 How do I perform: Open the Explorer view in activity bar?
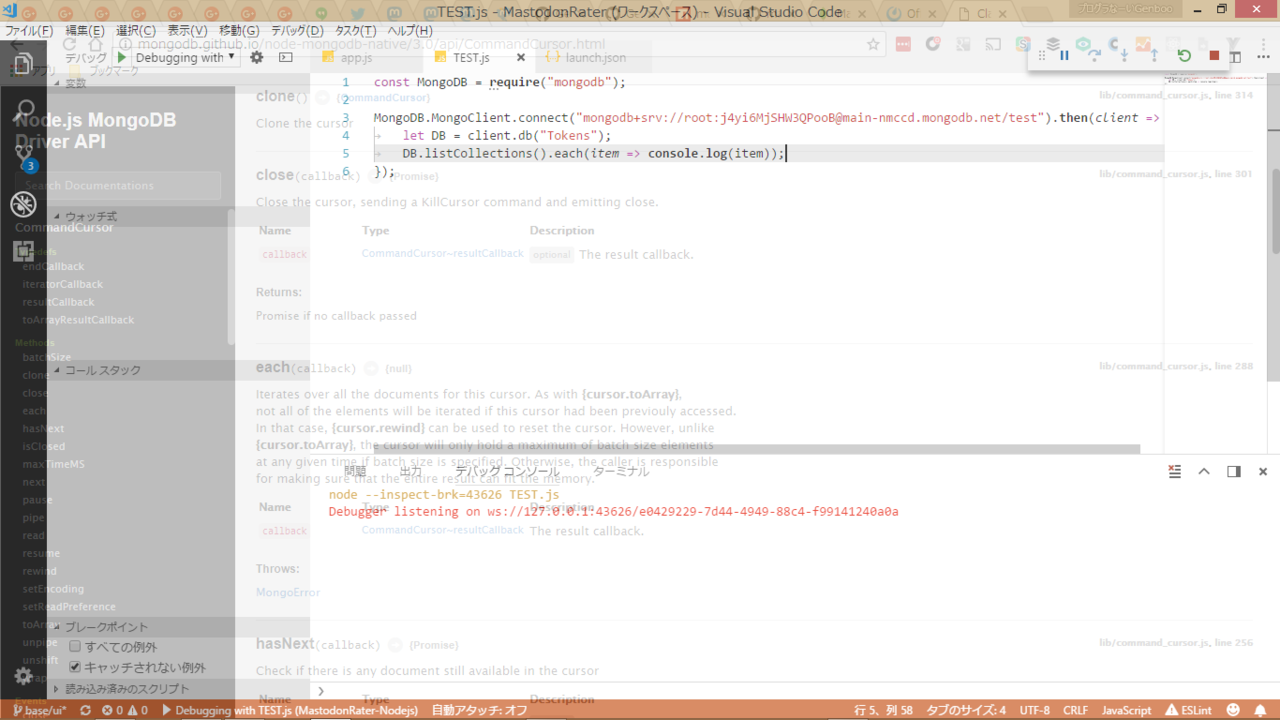(x=23, y=65)
